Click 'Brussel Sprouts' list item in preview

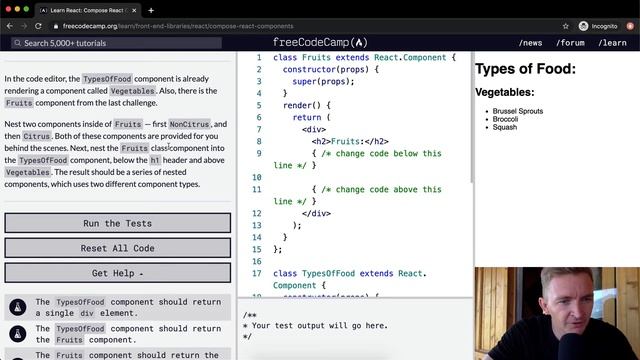pyautogui.click(x=518, y=111)
